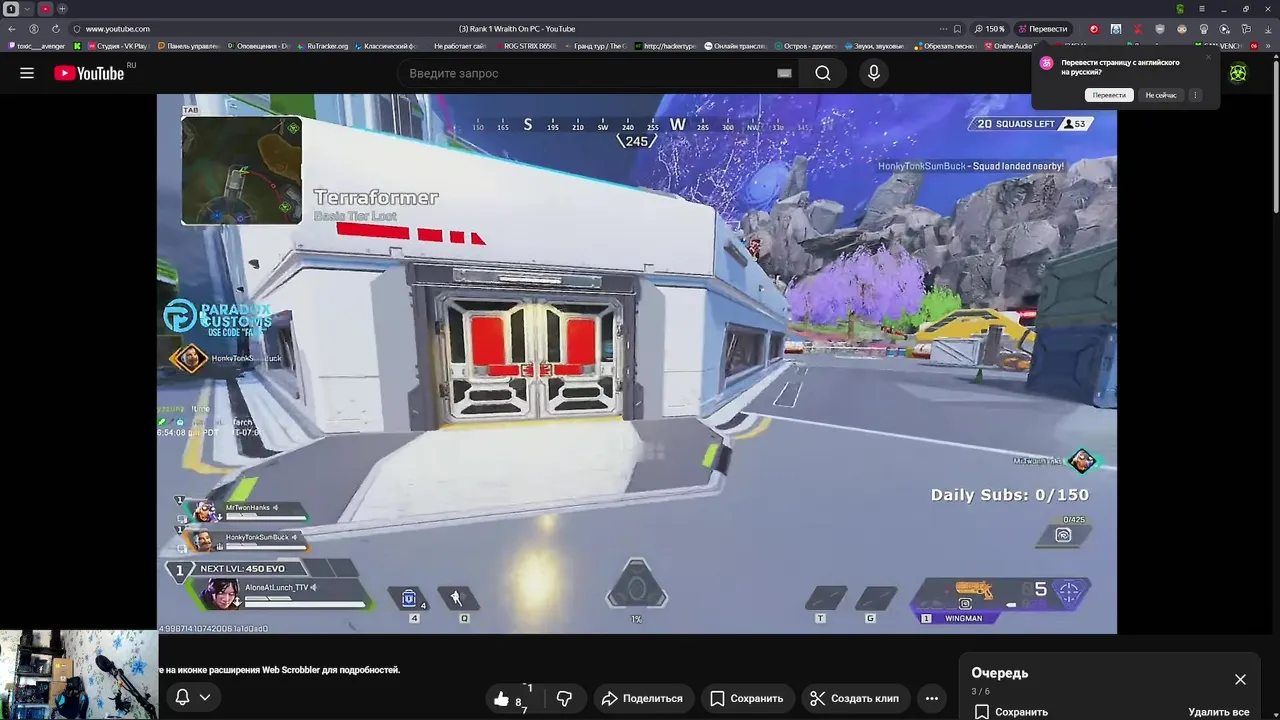Click the bookmark icon in address bar
The height and width of the screenshot is (720, 1280).
(957, 29)
